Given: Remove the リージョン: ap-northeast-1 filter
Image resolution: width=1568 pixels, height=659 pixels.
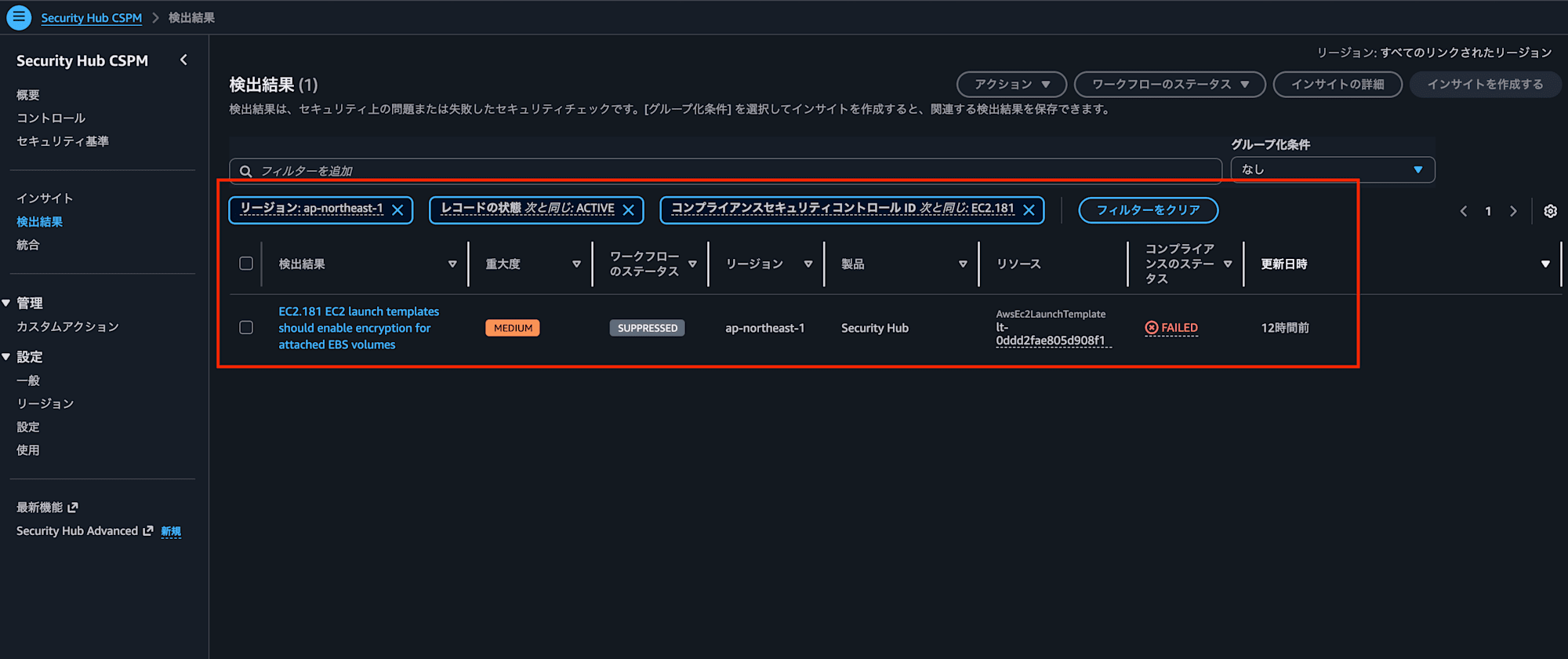Looking at the screenshot, I should pyautogui.click(x=397, y=210).
